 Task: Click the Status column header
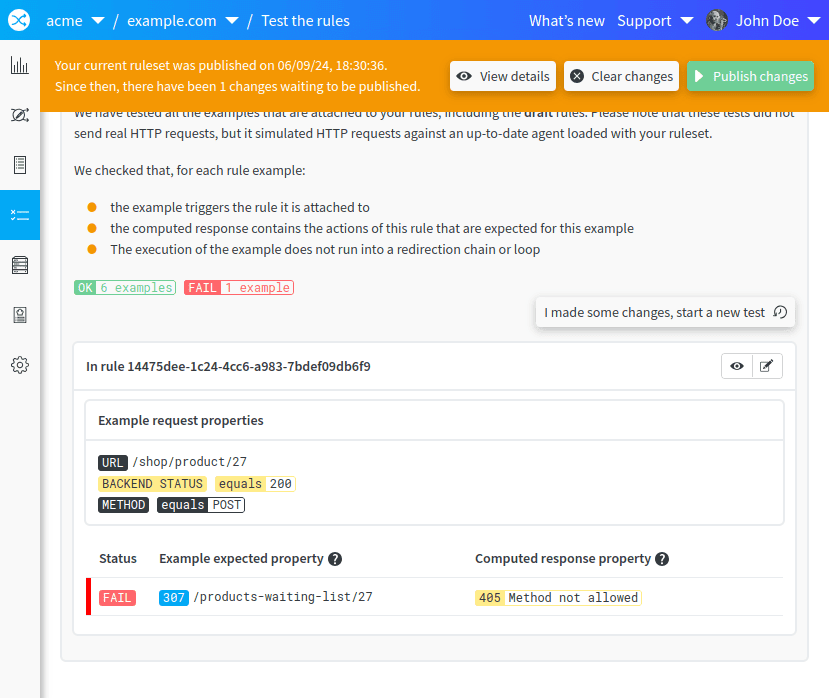118,559
